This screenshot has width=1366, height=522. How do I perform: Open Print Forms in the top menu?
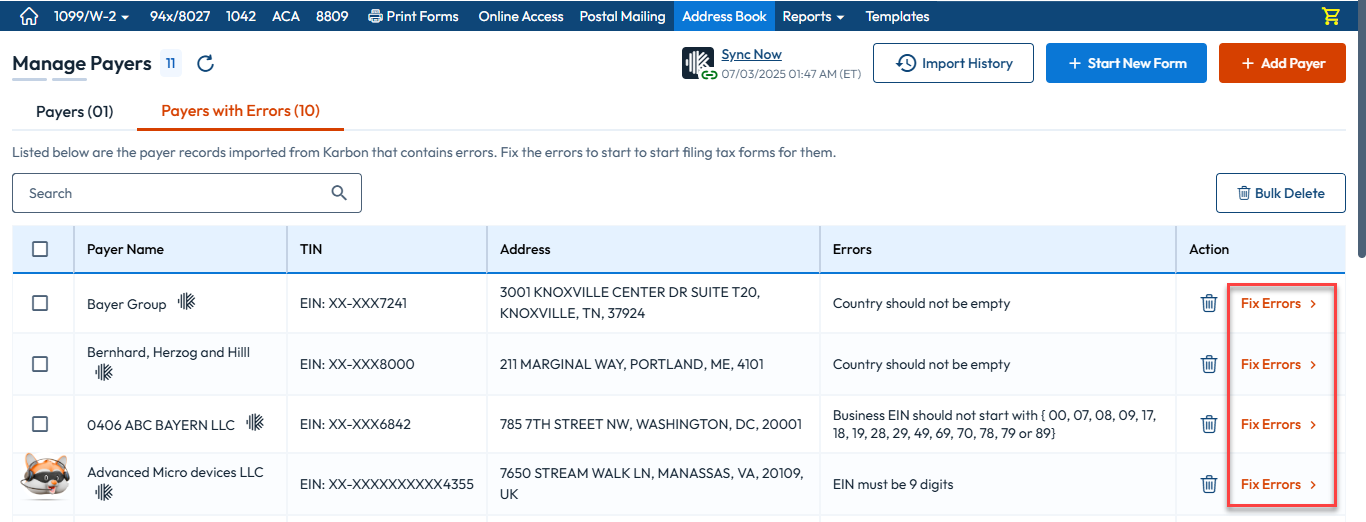(x=413, y=16)
